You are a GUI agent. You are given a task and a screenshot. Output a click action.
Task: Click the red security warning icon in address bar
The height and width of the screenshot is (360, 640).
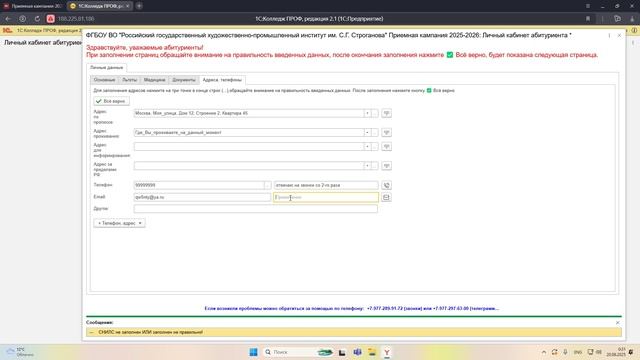[x=50, y=19]
